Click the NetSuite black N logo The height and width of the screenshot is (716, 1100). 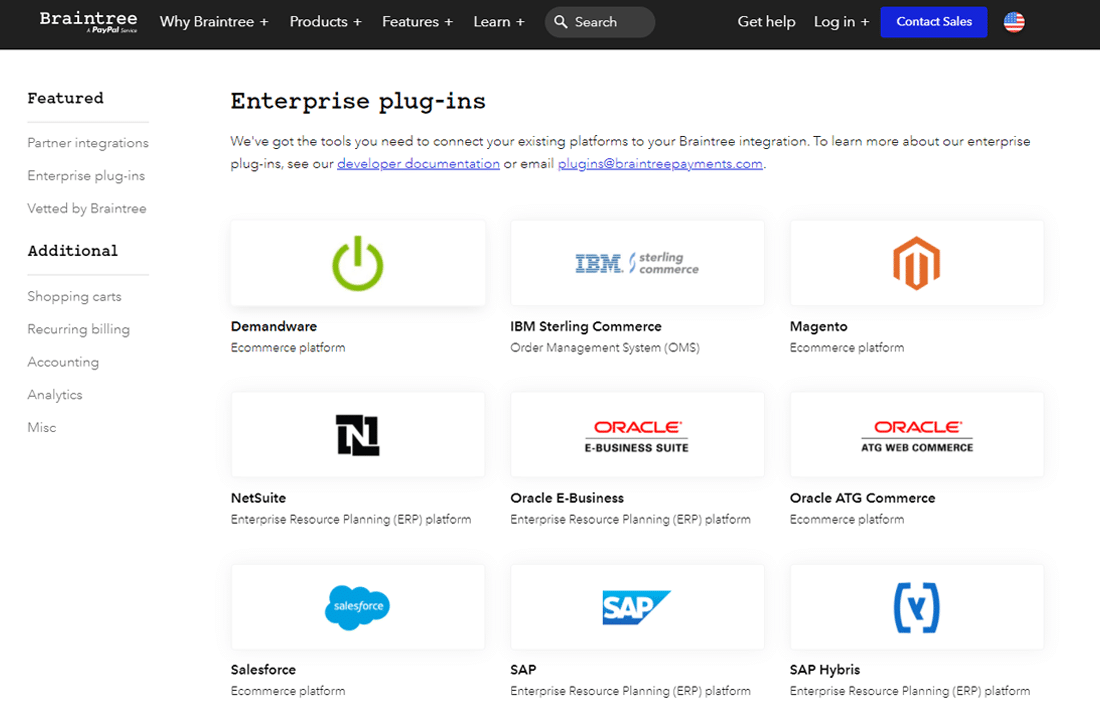click(x=357, y=435)
